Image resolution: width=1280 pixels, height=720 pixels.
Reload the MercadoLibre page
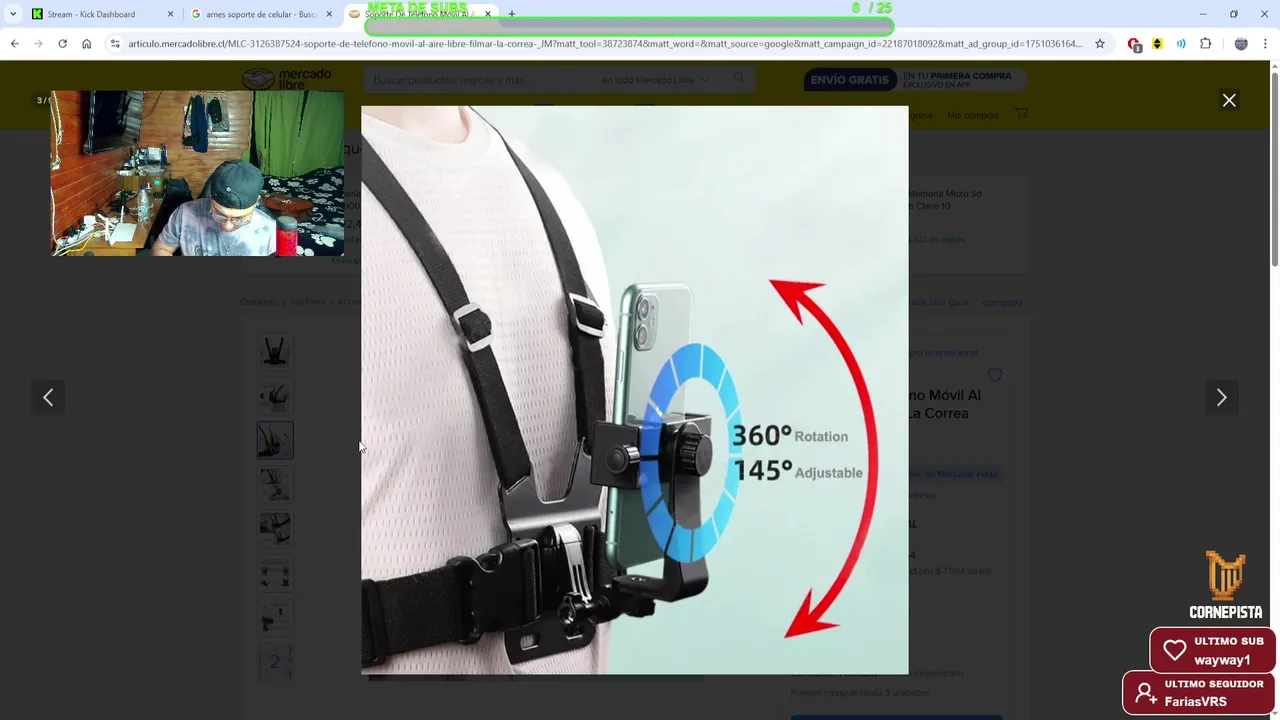[x=62, y=44]
